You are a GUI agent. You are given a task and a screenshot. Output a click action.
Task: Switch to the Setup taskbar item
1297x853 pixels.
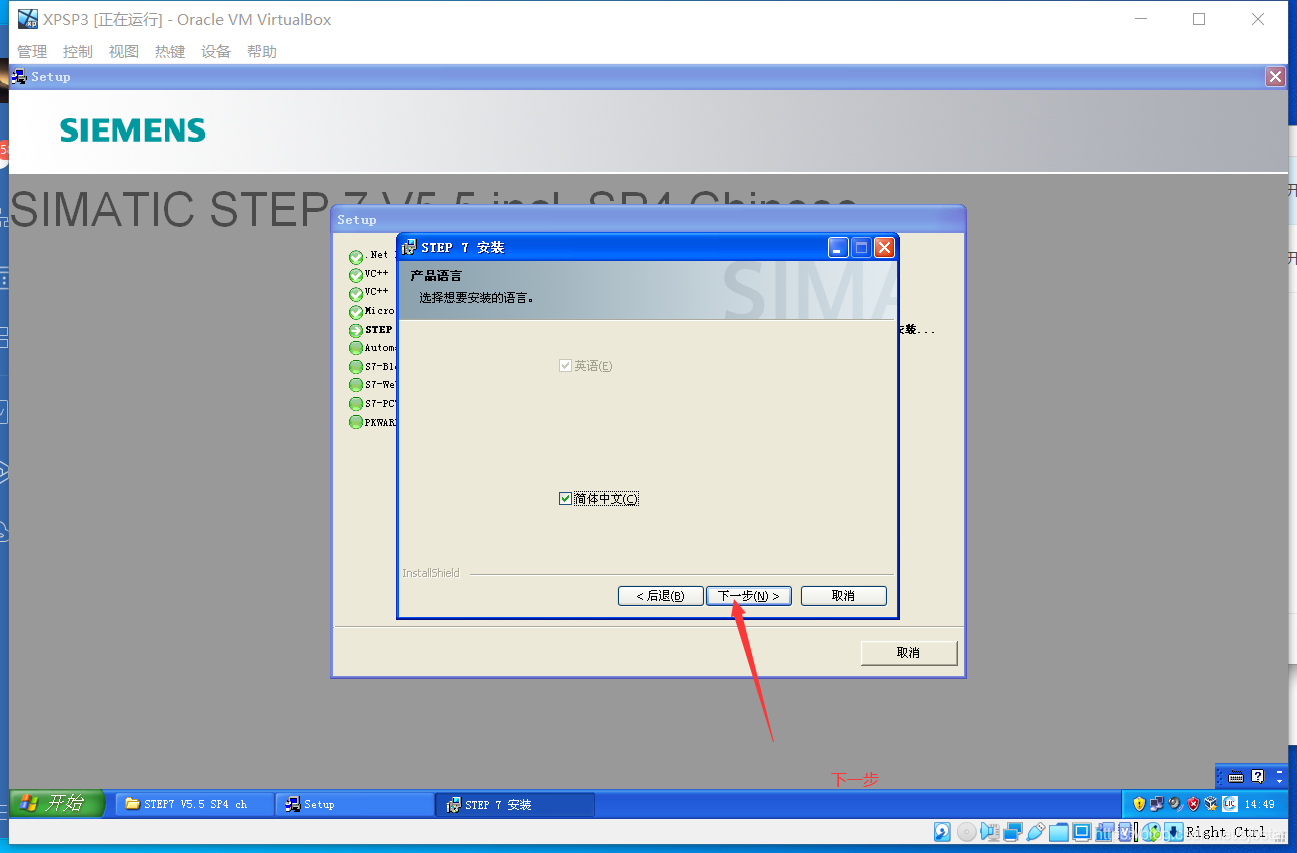click(x=355, y=804)
